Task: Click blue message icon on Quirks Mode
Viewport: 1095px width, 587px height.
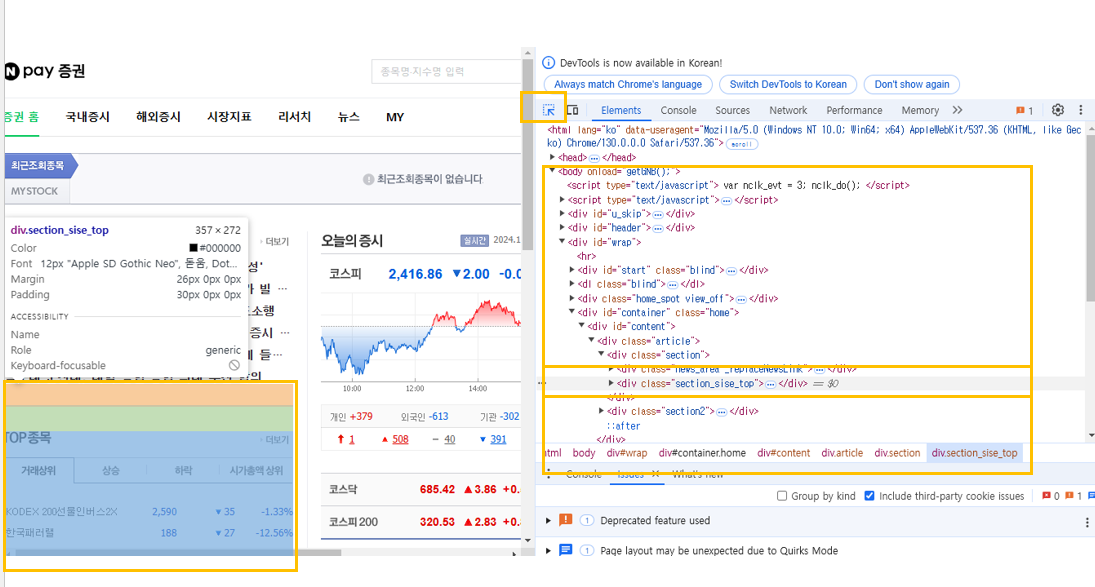Action: pos(566,550)
